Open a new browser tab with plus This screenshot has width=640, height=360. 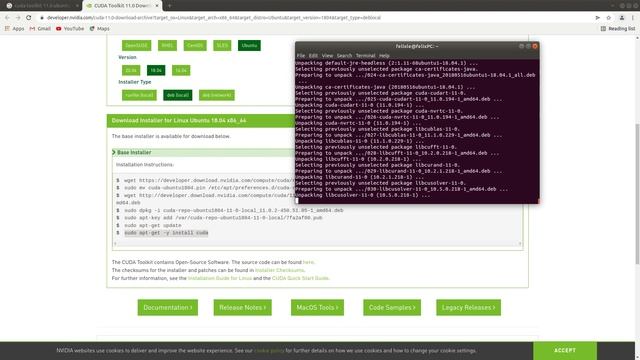tap(169, 6)
